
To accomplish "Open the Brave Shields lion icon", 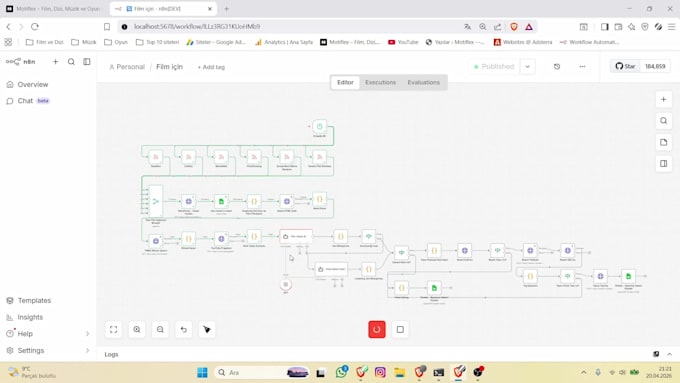I will click(514, 26).
